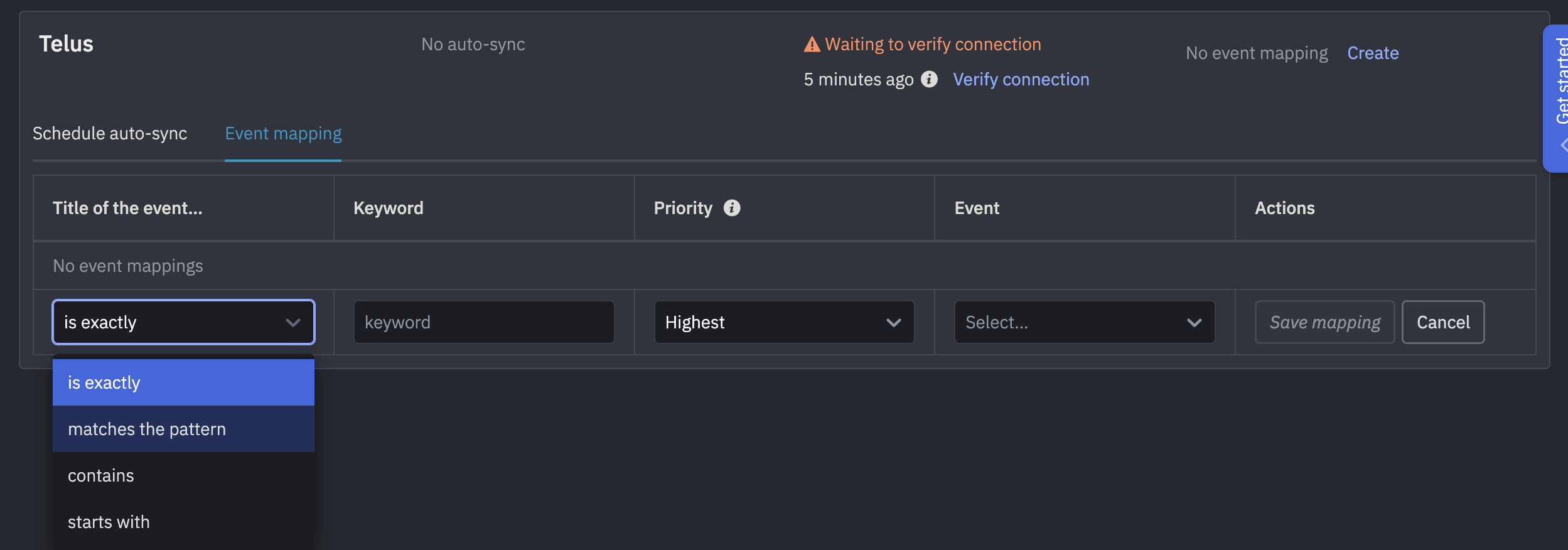This screenshot has width=1568, height=550.
Task: Switch to the Event mapping tab
Action: [x=283, y=133]
